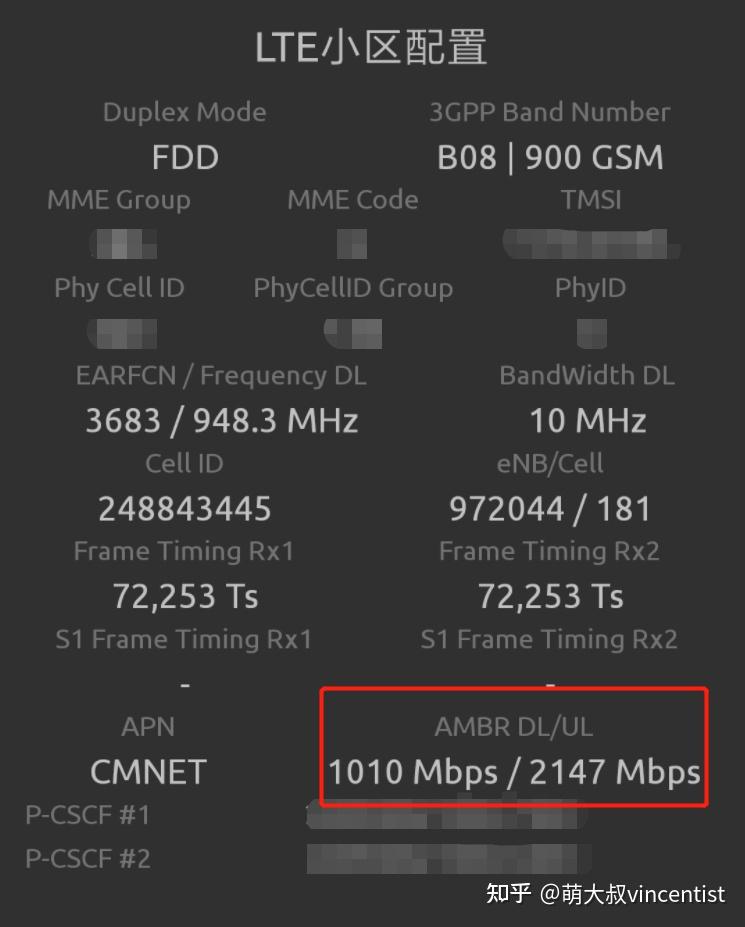Click the B08 | 900 GSM band entry
This screenshot has width=745, height=927.
[550, 157]
